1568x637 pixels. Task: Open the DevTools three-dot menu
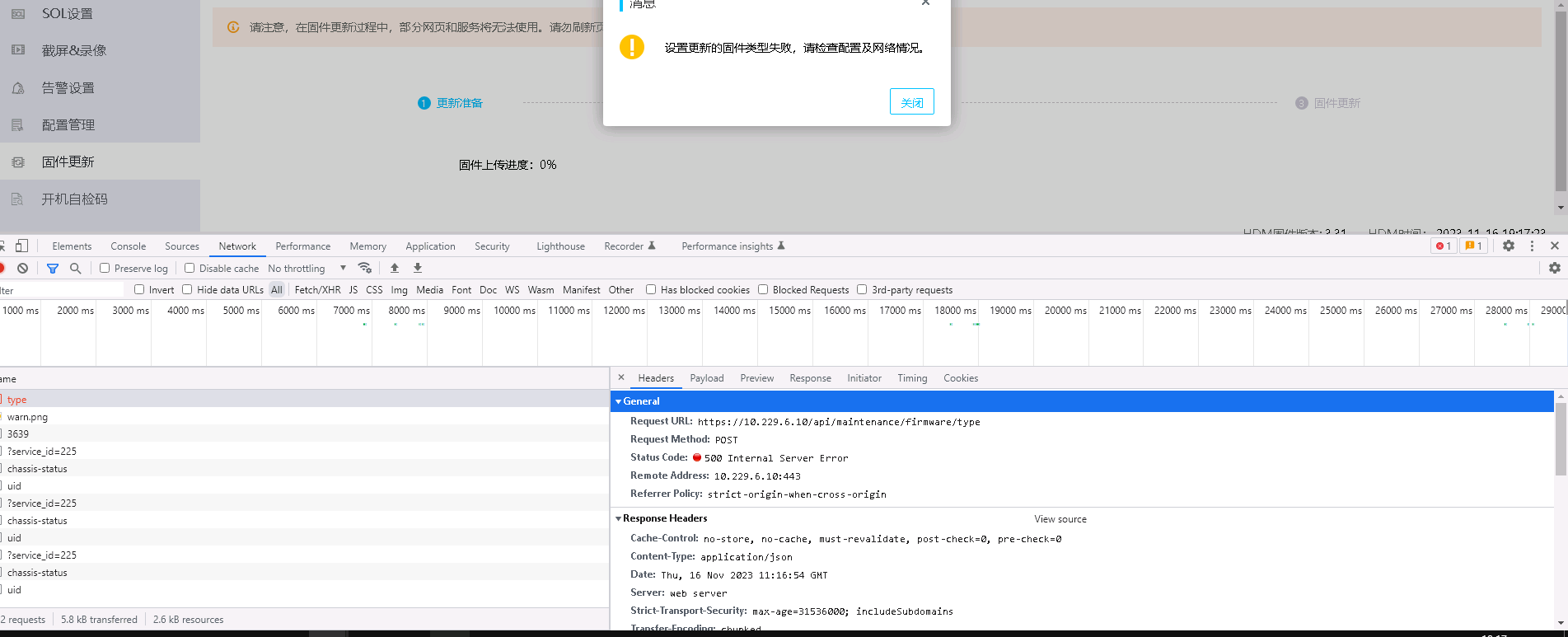click(1533, 246)
